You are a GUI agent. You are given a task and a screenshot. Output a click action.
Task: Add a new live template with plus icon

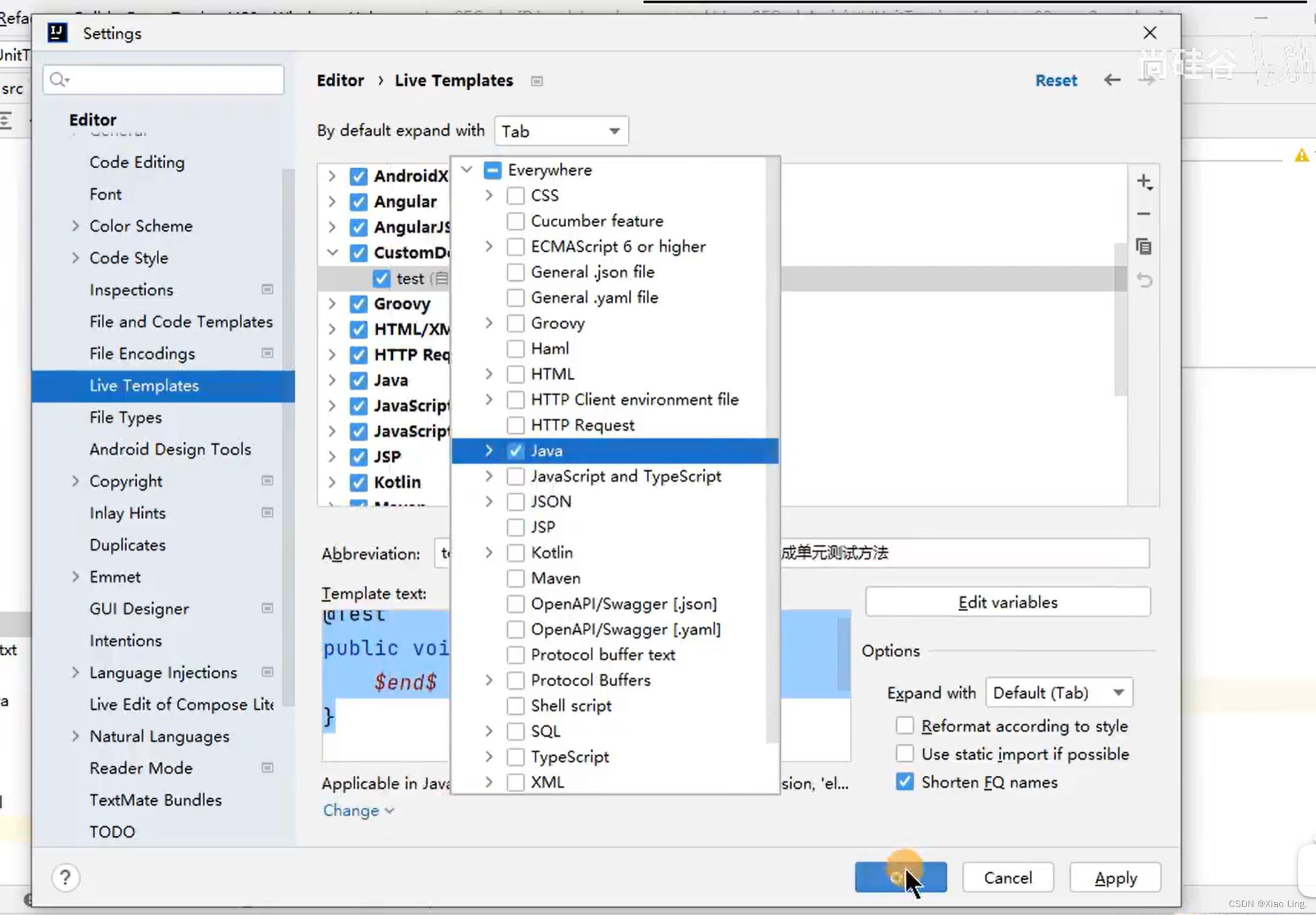(x=1144, y=182)
